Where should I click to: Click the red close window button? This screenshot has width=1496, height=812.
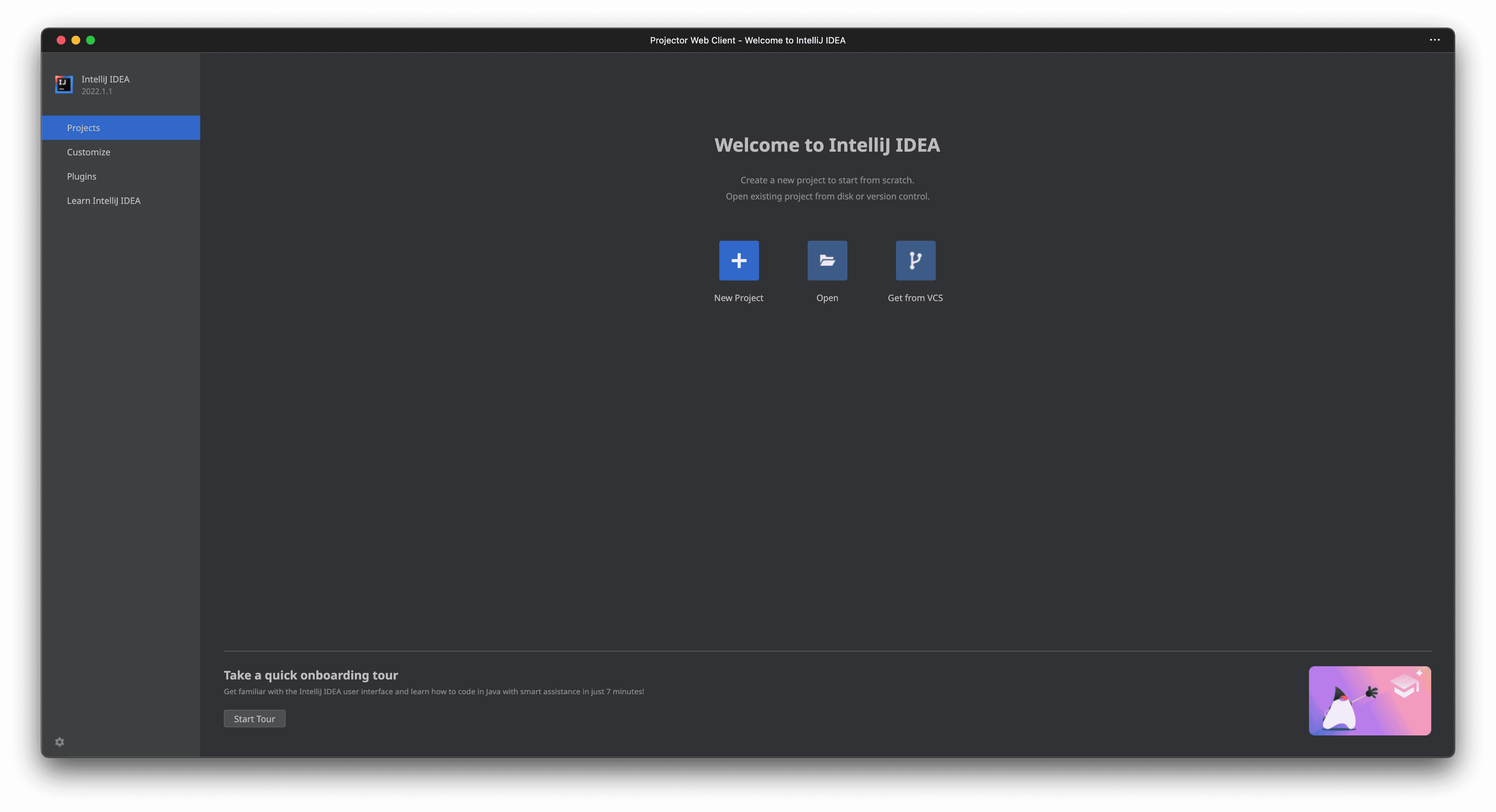61,39
